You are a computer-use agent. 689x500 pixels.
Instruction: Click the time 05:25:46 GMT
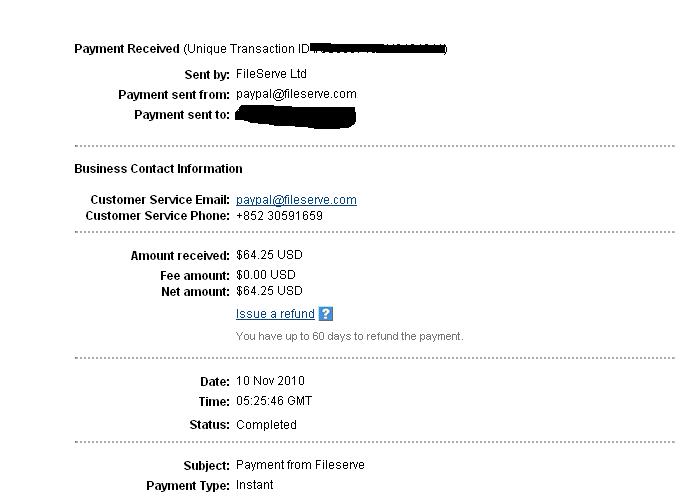pos(274,401)
